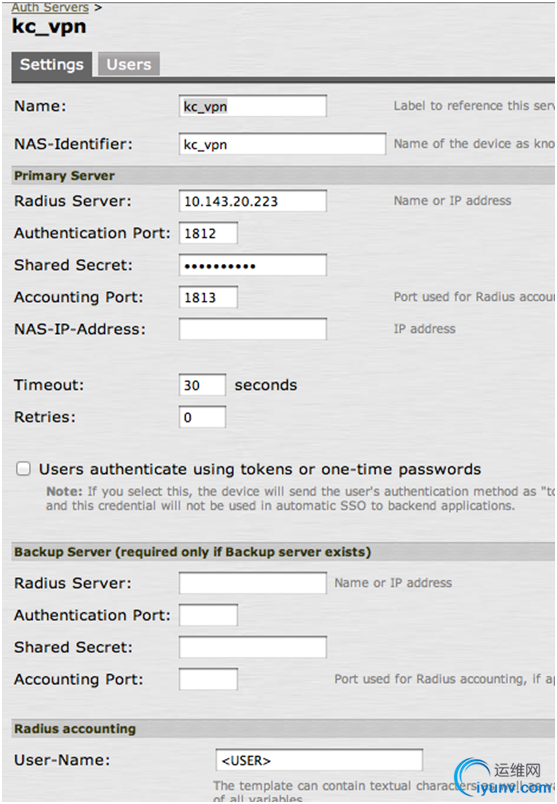Select the primary Radius Server field
Viewport: 557px width, 804px height.
coord(253,201)
